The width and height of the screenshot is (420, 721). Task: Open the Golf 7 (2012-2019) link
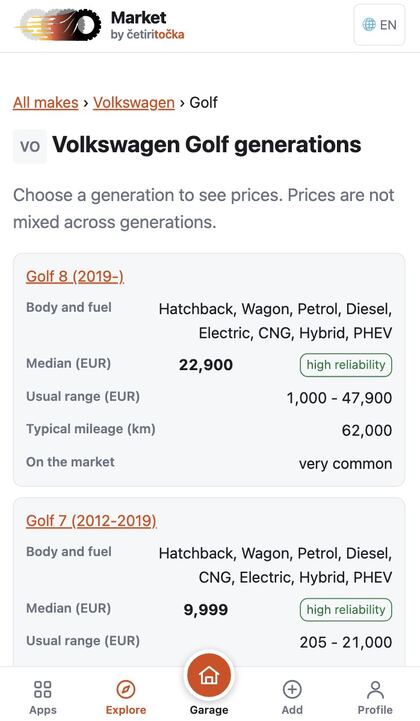click(x=91, y=521)
